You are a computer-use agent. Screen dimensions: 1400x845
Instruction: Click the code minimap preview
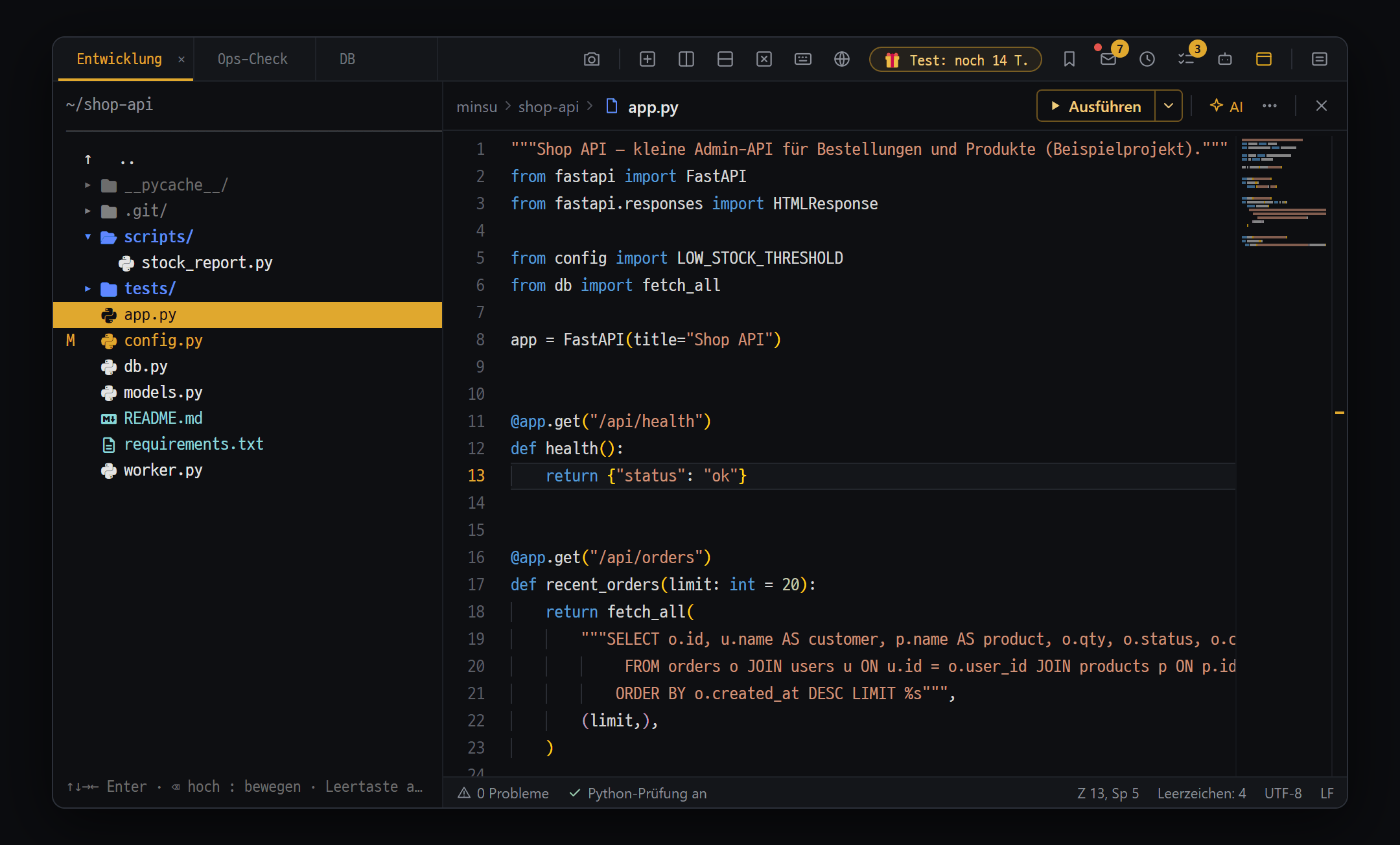coord(1283,193)
